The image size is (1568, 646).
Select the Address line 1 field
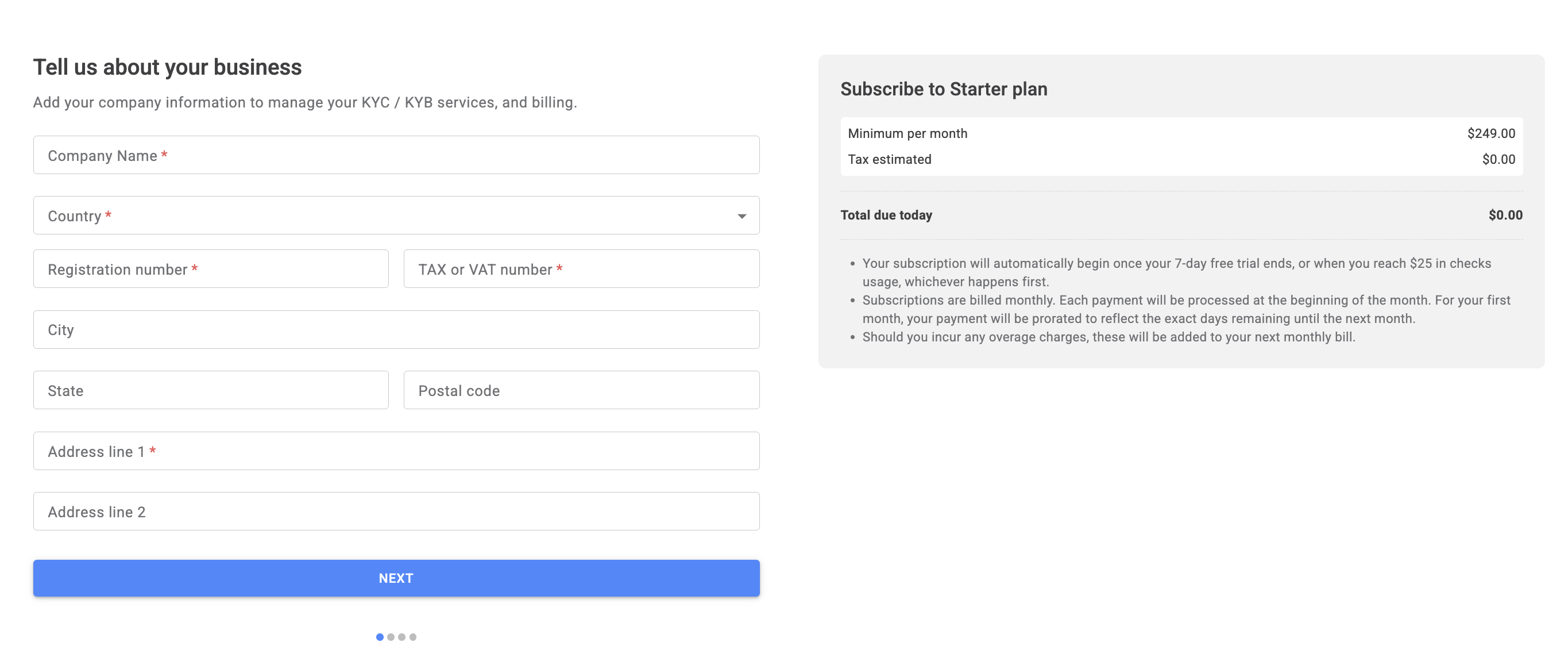(x=396, y=451)
